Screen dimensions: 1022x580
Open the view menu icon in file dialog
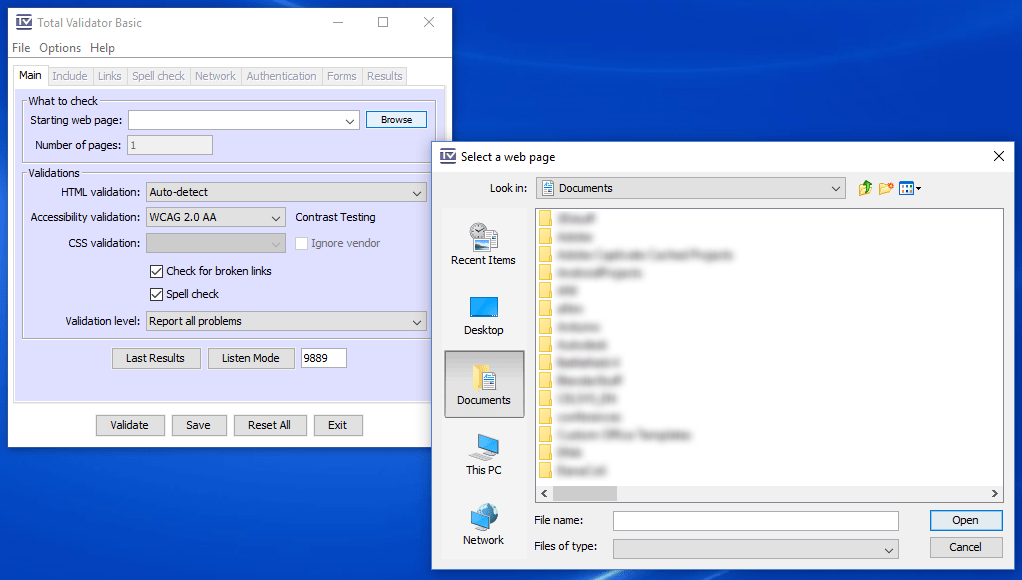tap(909, 188)
